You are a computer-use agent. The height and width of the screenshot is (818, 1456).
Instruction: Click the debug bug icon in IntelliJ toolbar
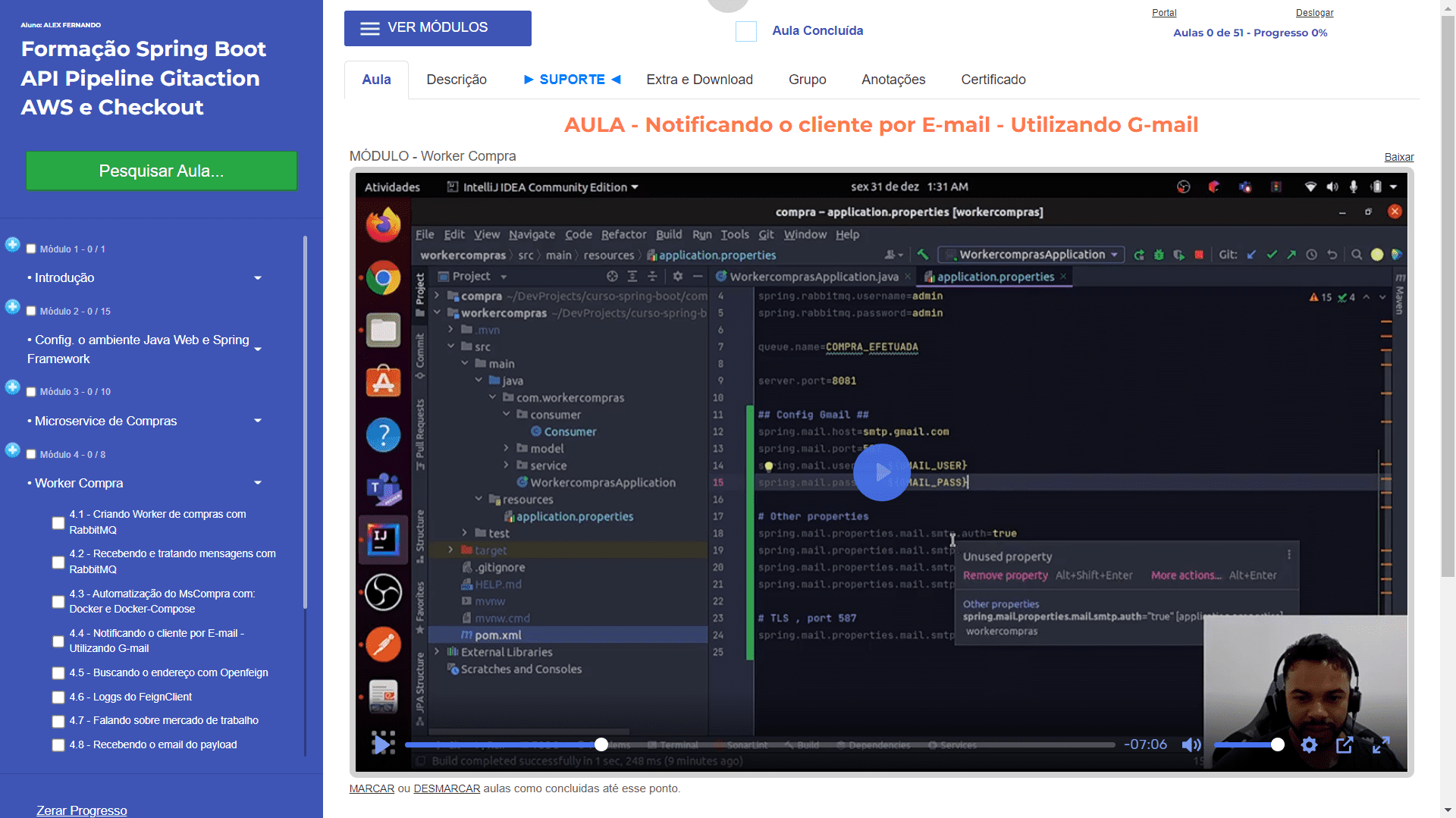[1159, 255]
